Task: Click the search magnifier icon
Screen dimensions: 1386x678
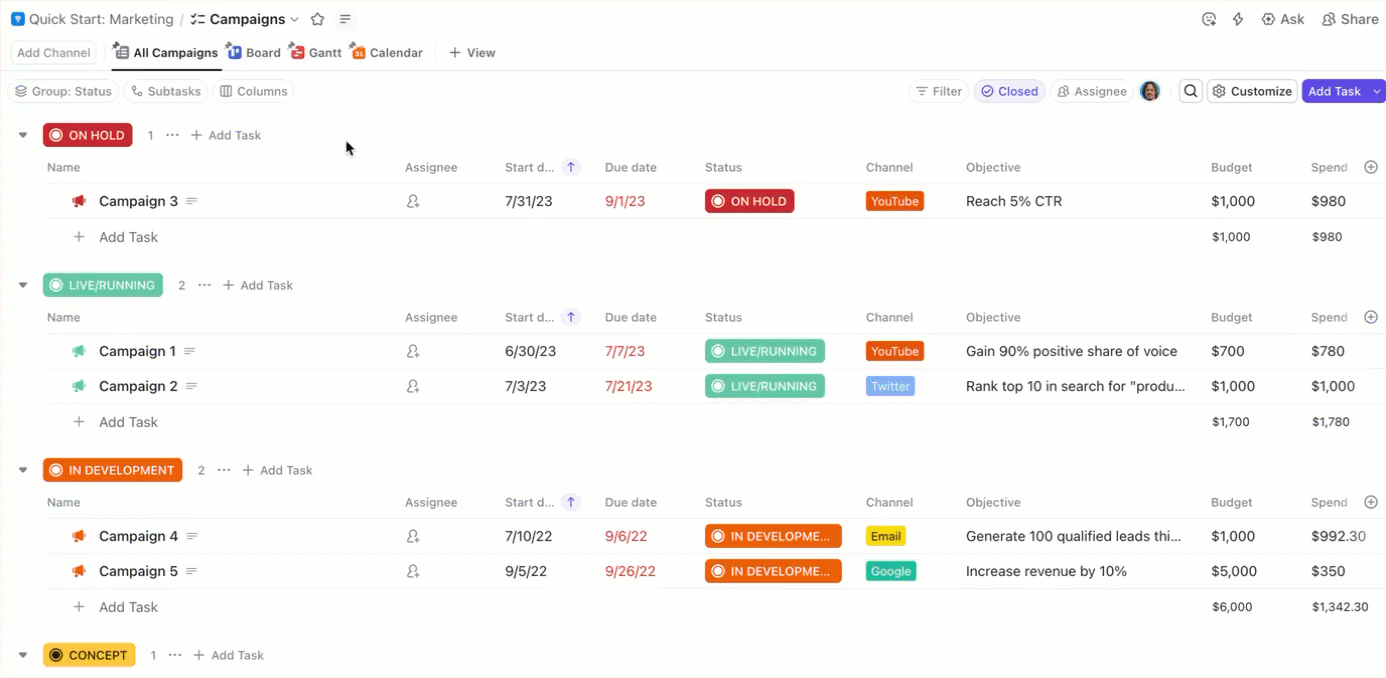Action: [x=1190, y=91]
